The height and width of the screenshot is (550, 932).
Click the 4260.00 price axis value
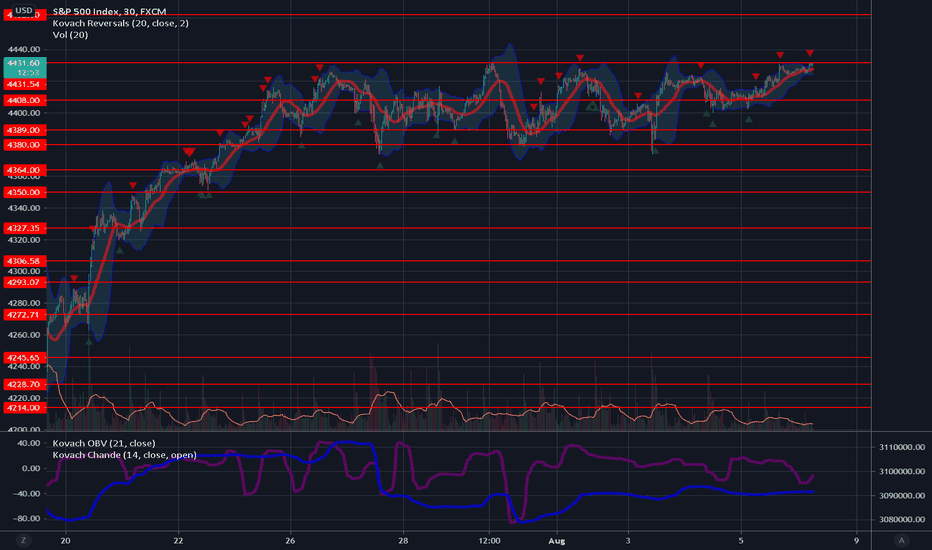point(24,335)
